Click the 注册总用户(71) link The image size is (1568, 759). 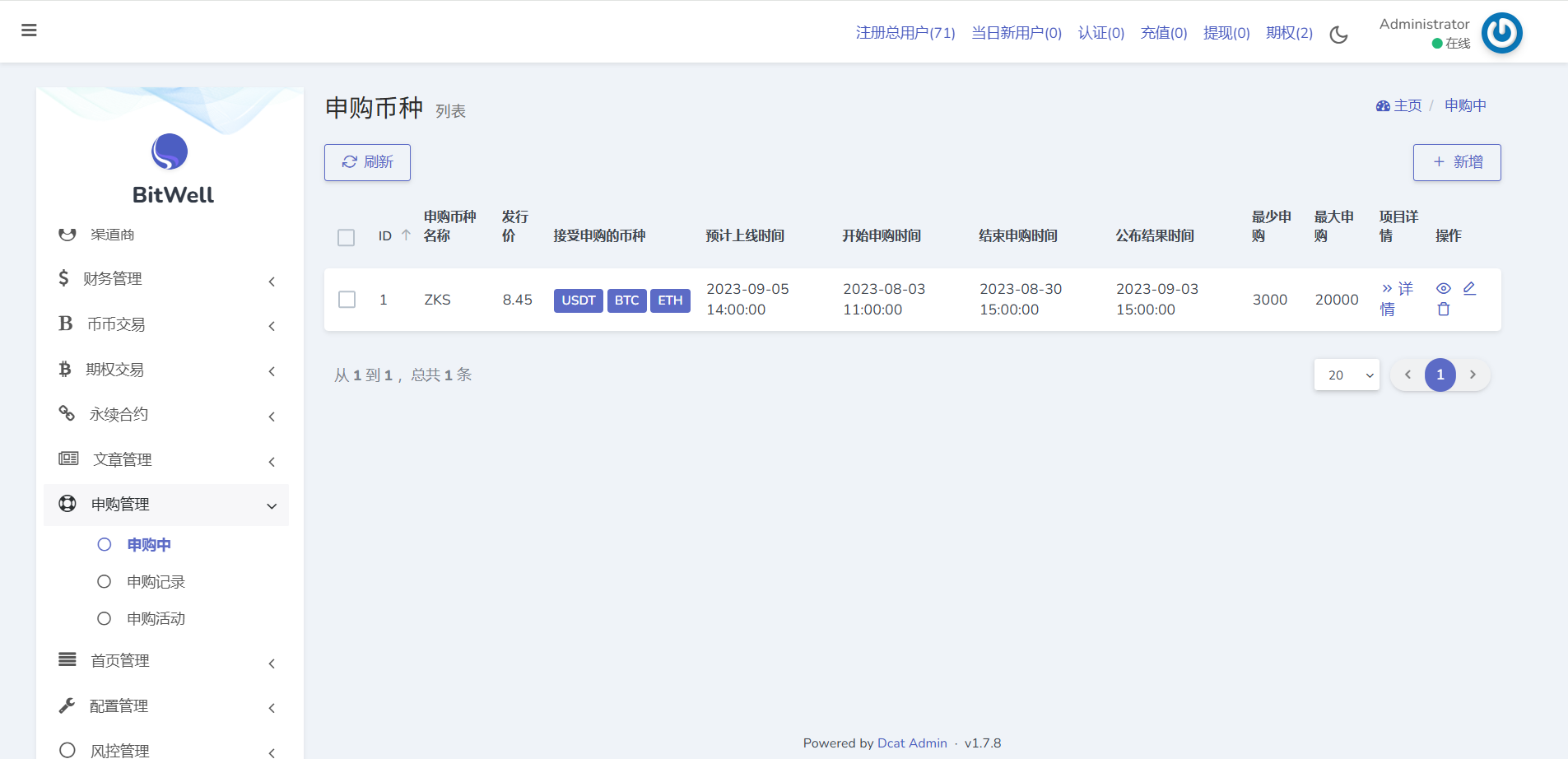[905, 33]
